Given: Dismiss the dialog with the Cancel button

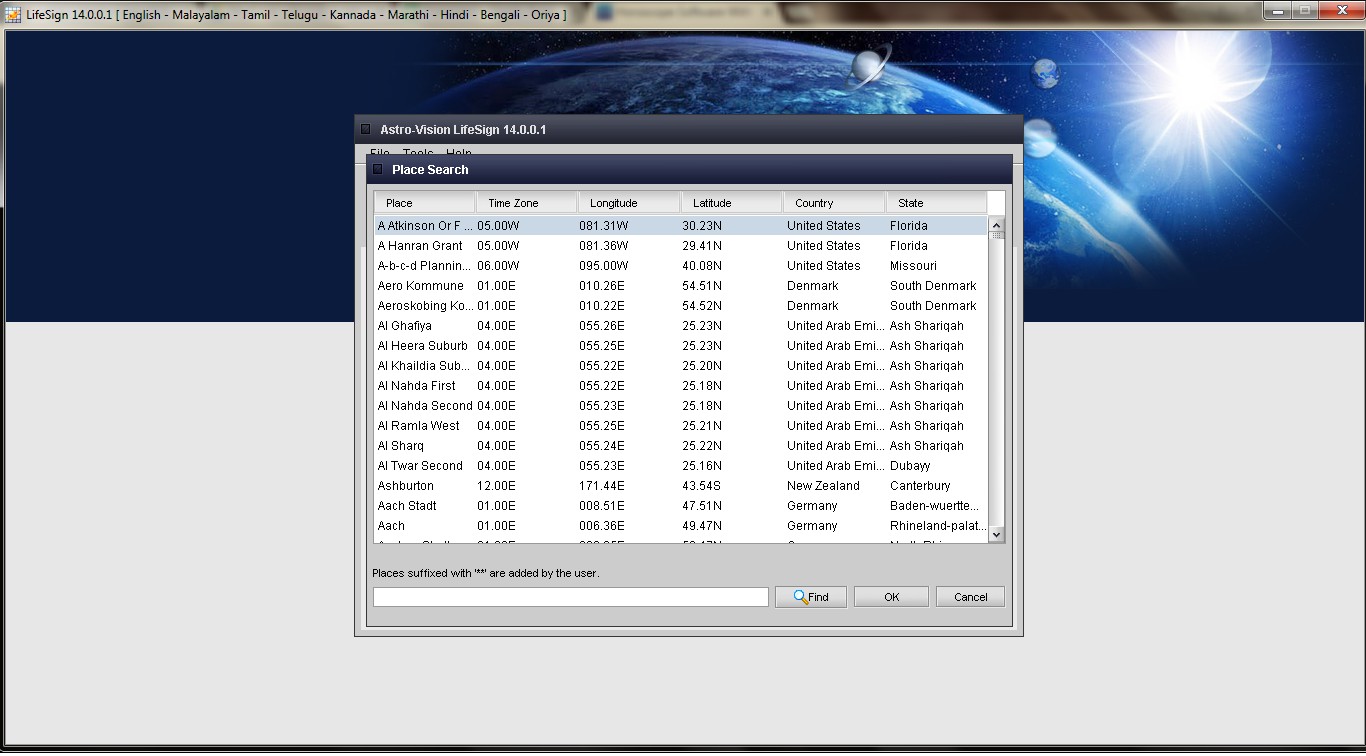Looking at the screenshot, I should 970,597.
